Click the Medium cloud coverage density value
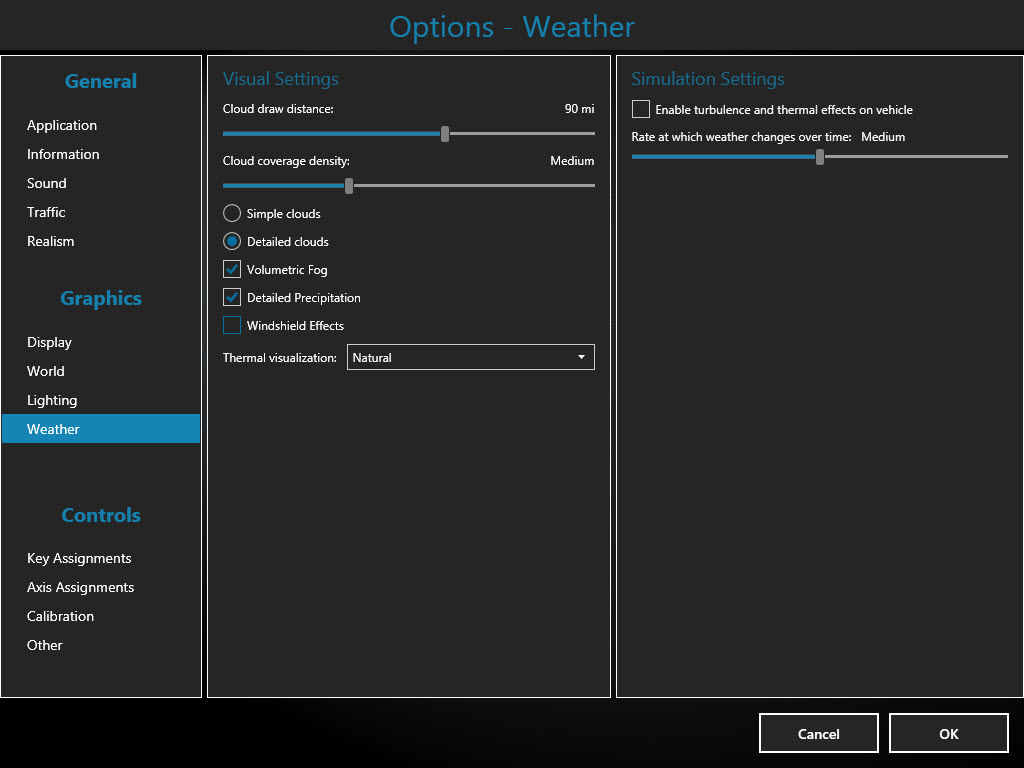 click(x=572, y=161)
